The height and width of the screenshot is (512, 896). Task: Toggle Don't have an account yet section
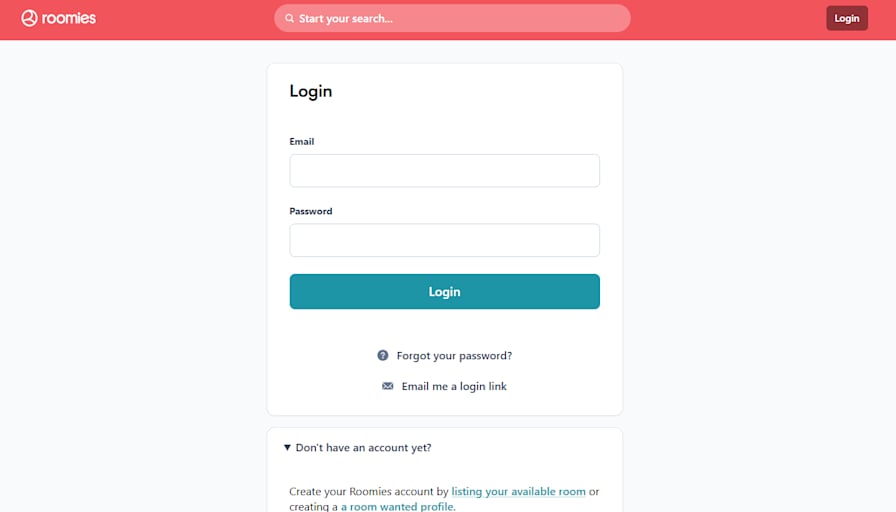[x=363, y=447]
